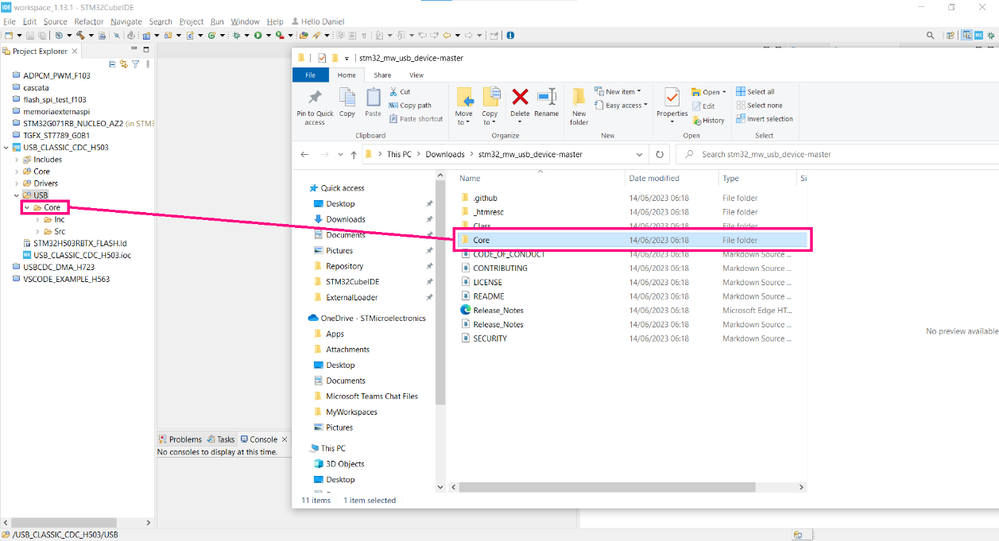Click the Project Explorer horizontal scrollbar

(64, 523)
